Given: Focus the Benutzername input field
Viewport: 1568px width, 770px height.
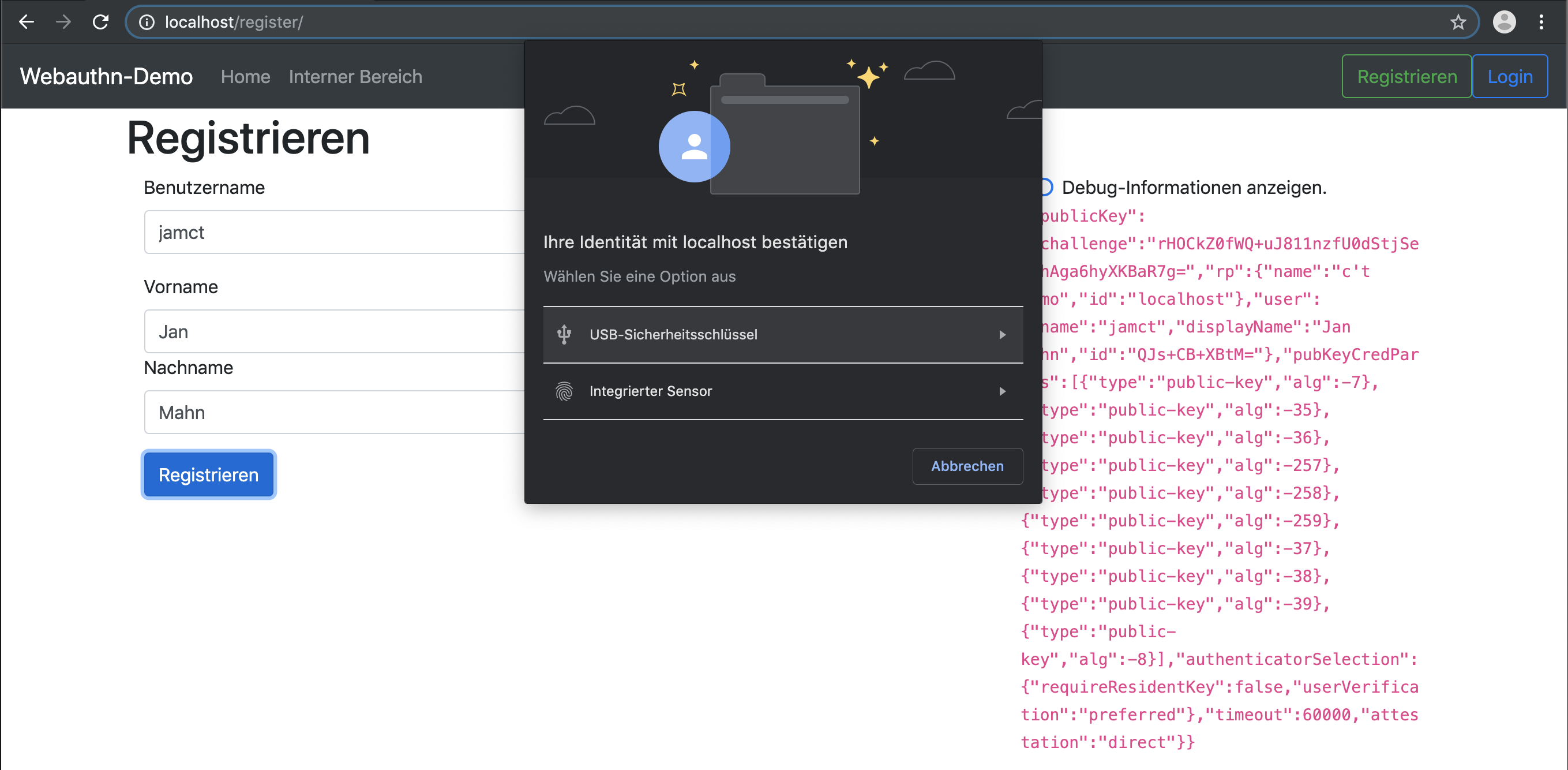Looking at the screenshot, I should pos(333,232).
